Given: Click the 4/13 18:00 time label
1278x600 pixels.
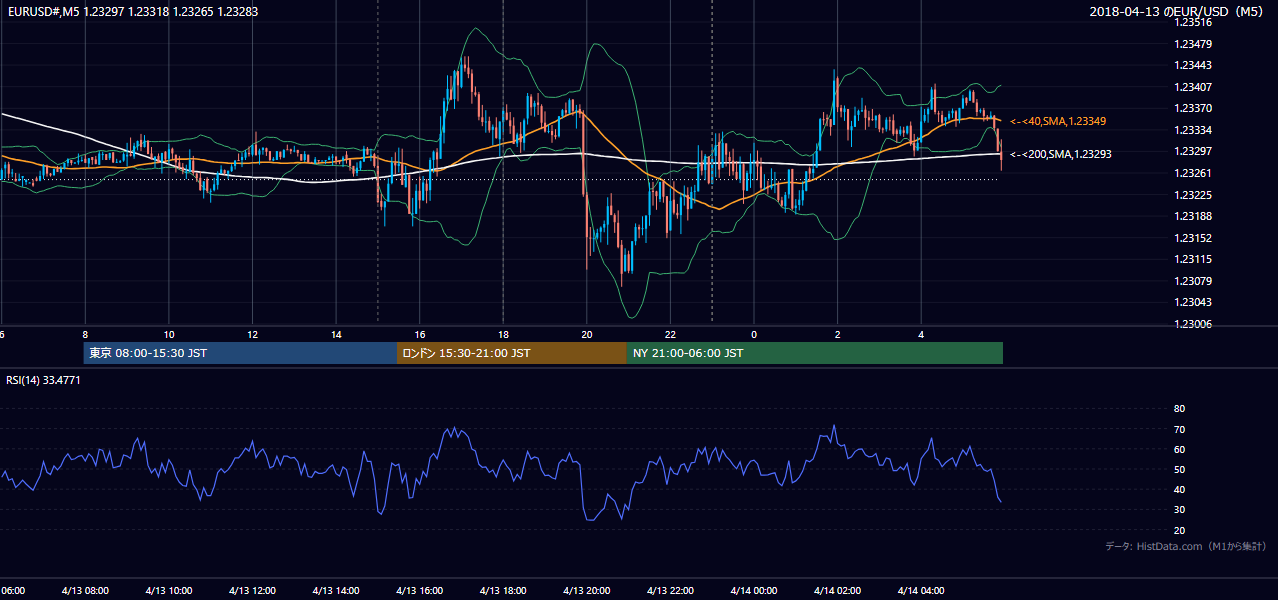Looking at the screenshot, I should click(501, 591).
